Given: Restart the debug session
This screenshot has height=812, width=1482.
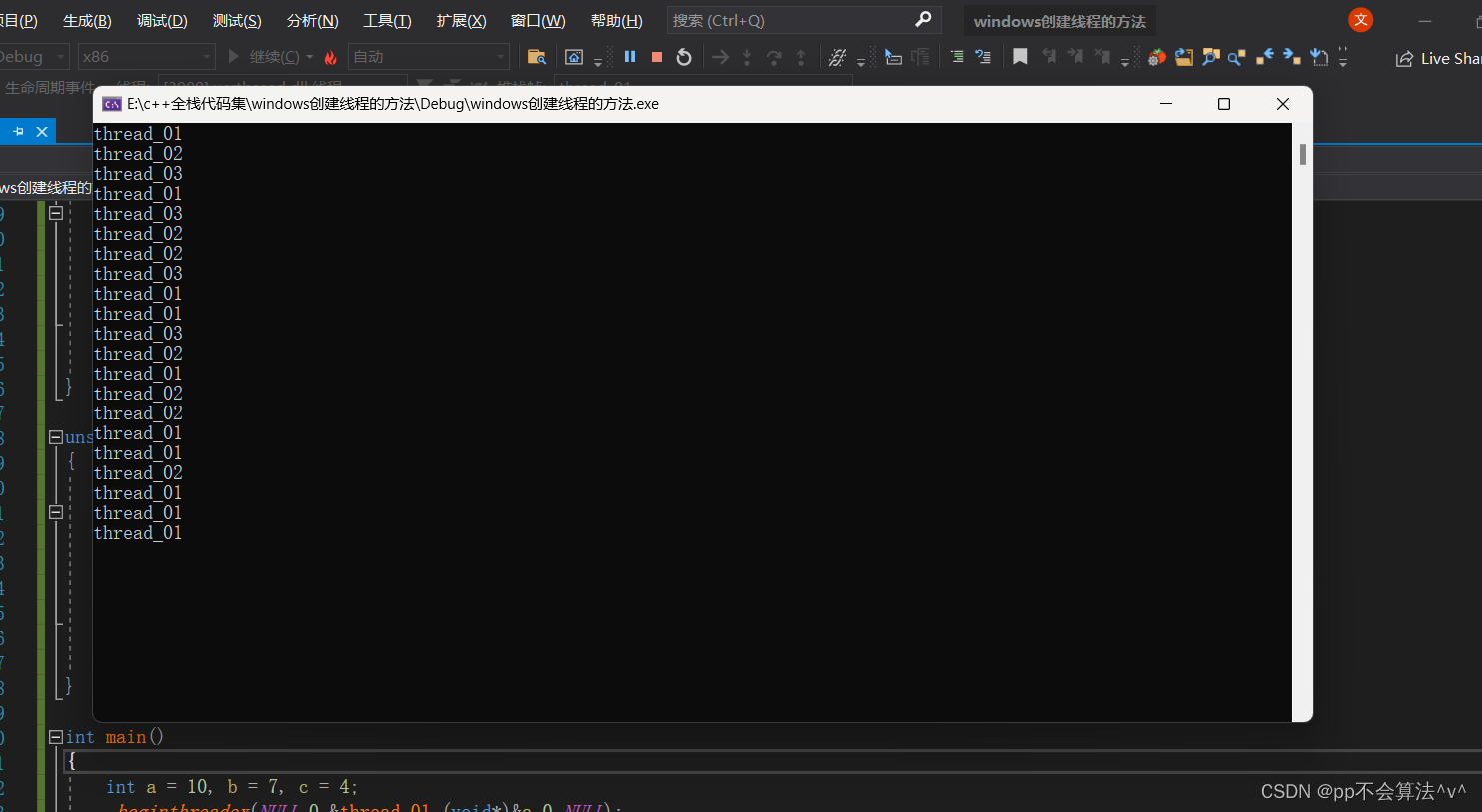Looking at the screenshot, I should tap(684, 57).
